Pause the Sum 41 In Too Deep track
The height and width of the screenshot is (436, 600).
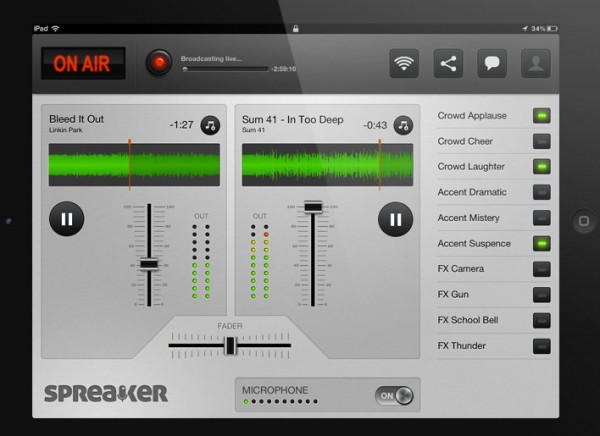(395, 217)
